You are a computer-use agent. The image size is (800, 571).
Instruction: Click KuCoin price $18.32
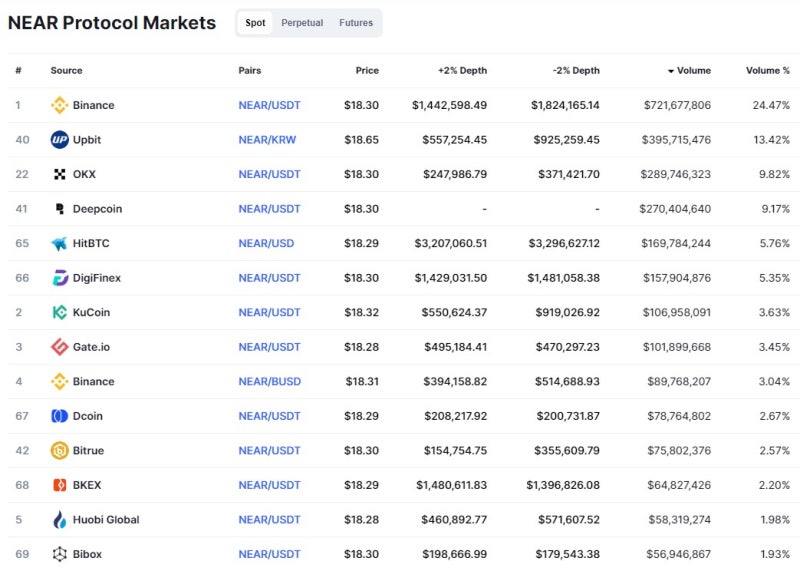(x=361, y=312)
